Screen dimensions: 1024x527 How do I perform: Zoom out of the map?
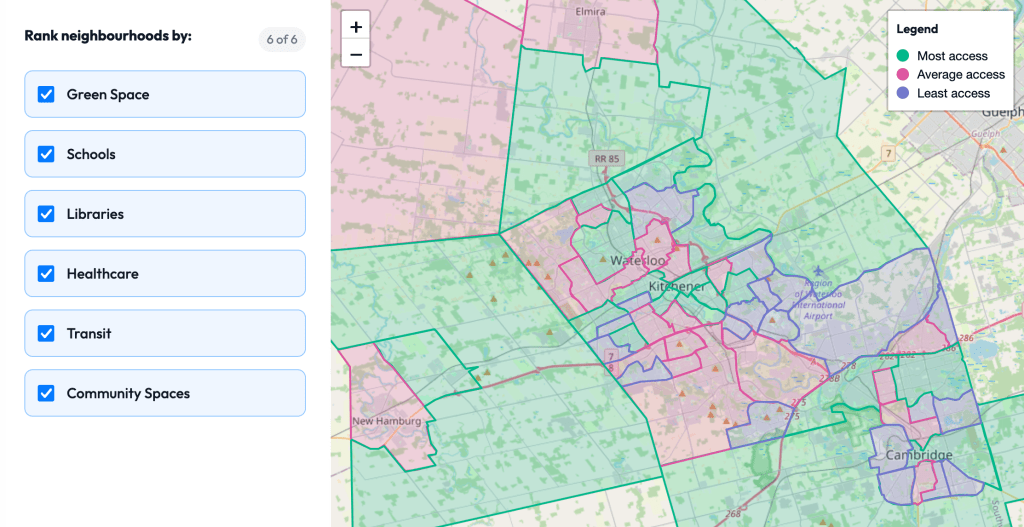pos(356,53)
